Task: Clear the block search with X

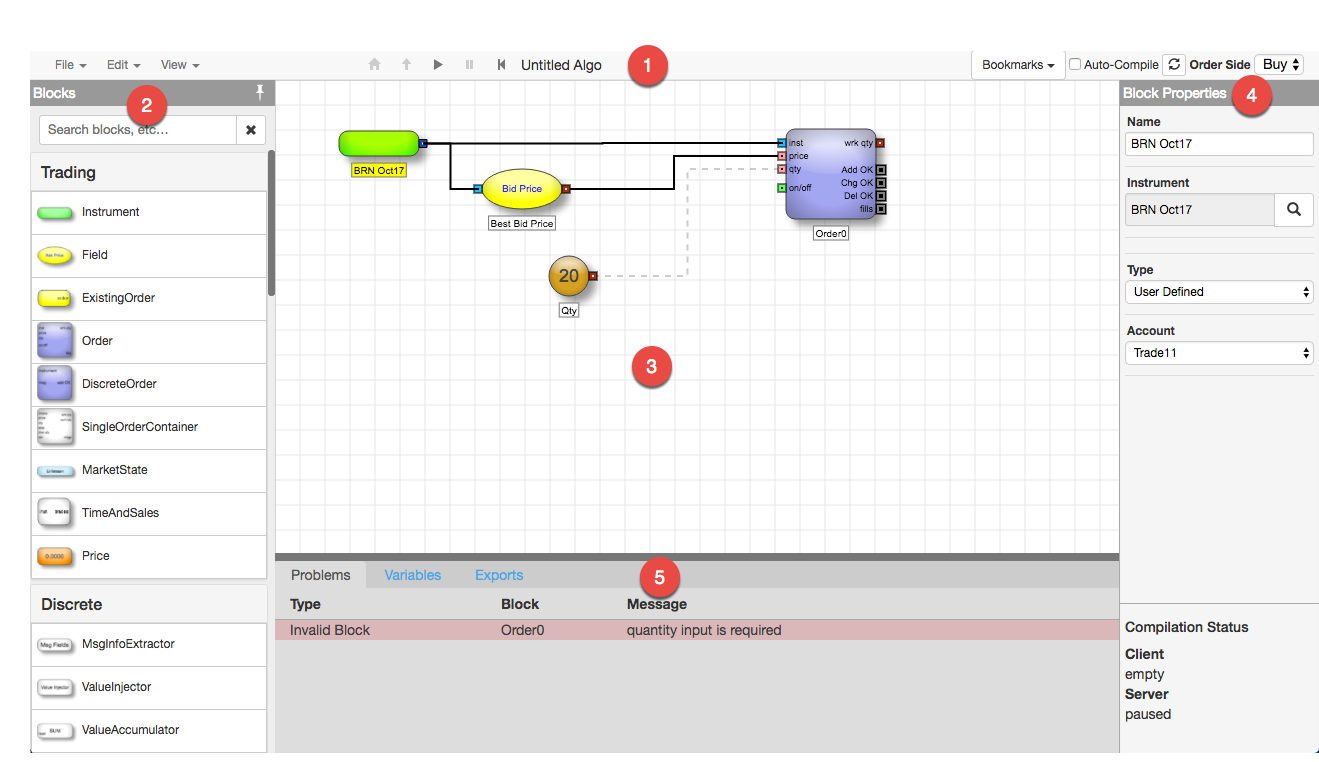Action: click(x=251, y=130)
